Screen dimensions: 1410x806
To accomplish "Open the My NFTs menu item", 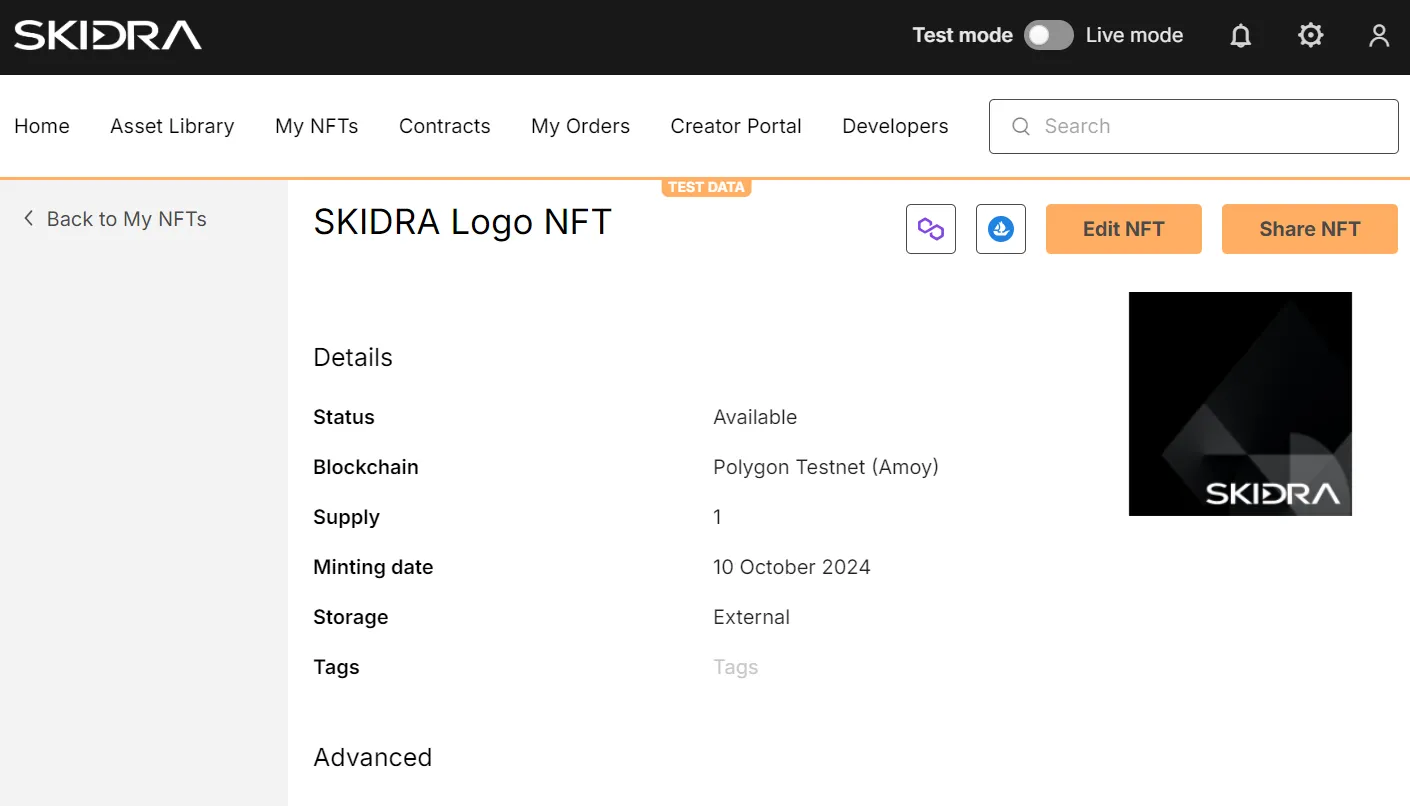I will point(317,126).
